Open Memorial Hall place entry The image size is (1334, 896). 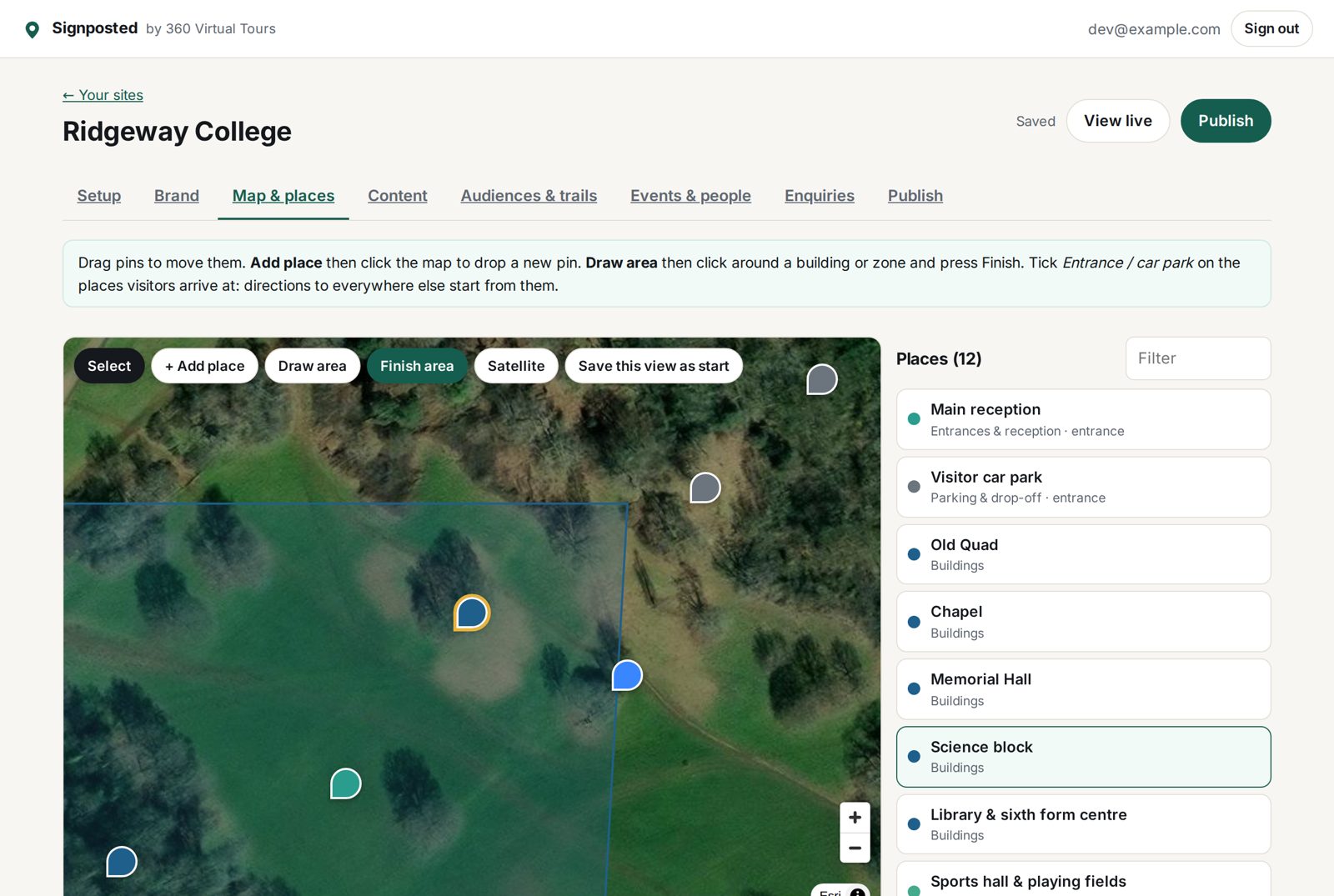[1084, 689]
